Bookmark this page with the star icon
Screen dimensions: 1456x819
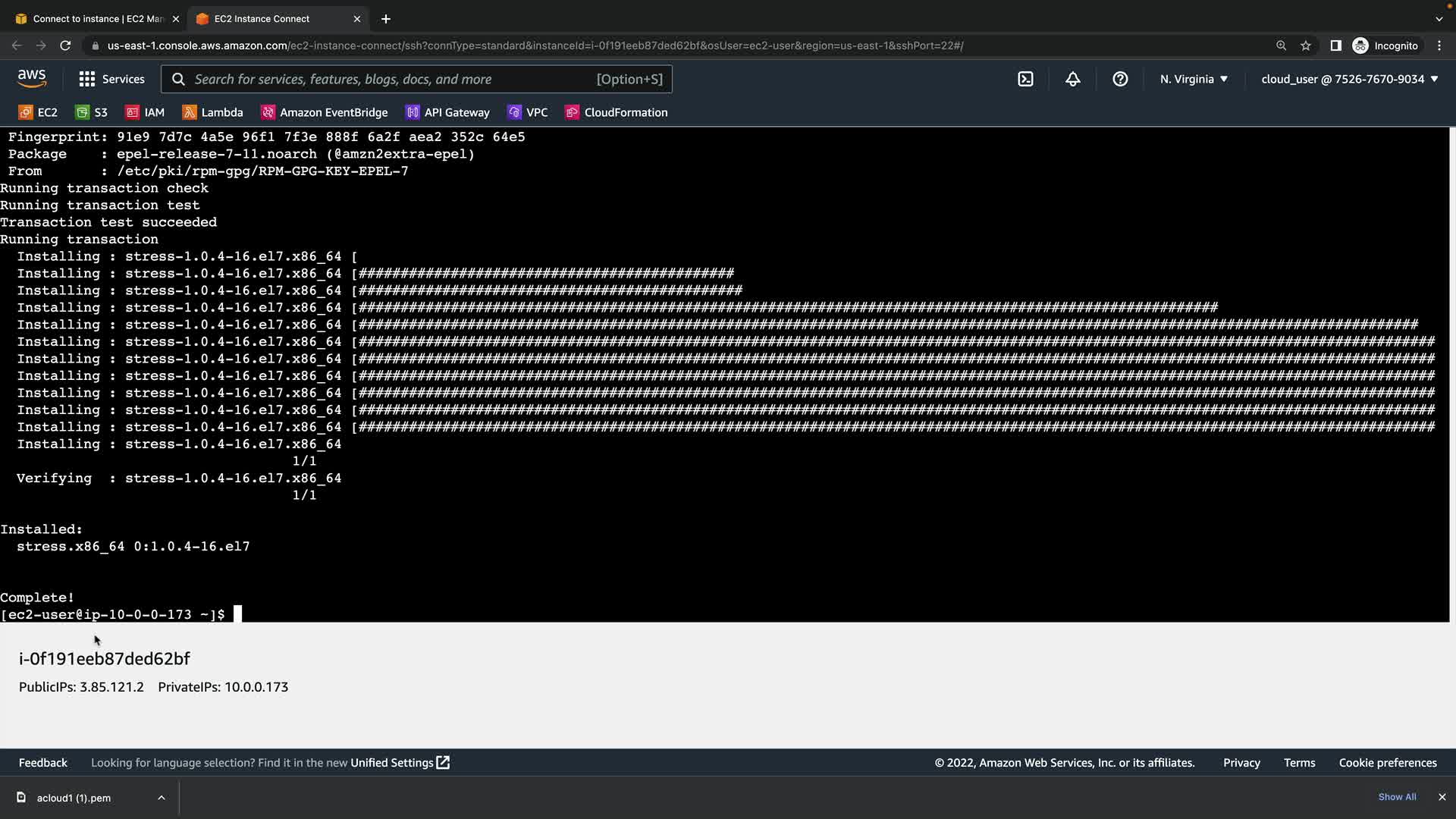point(1305,45)
